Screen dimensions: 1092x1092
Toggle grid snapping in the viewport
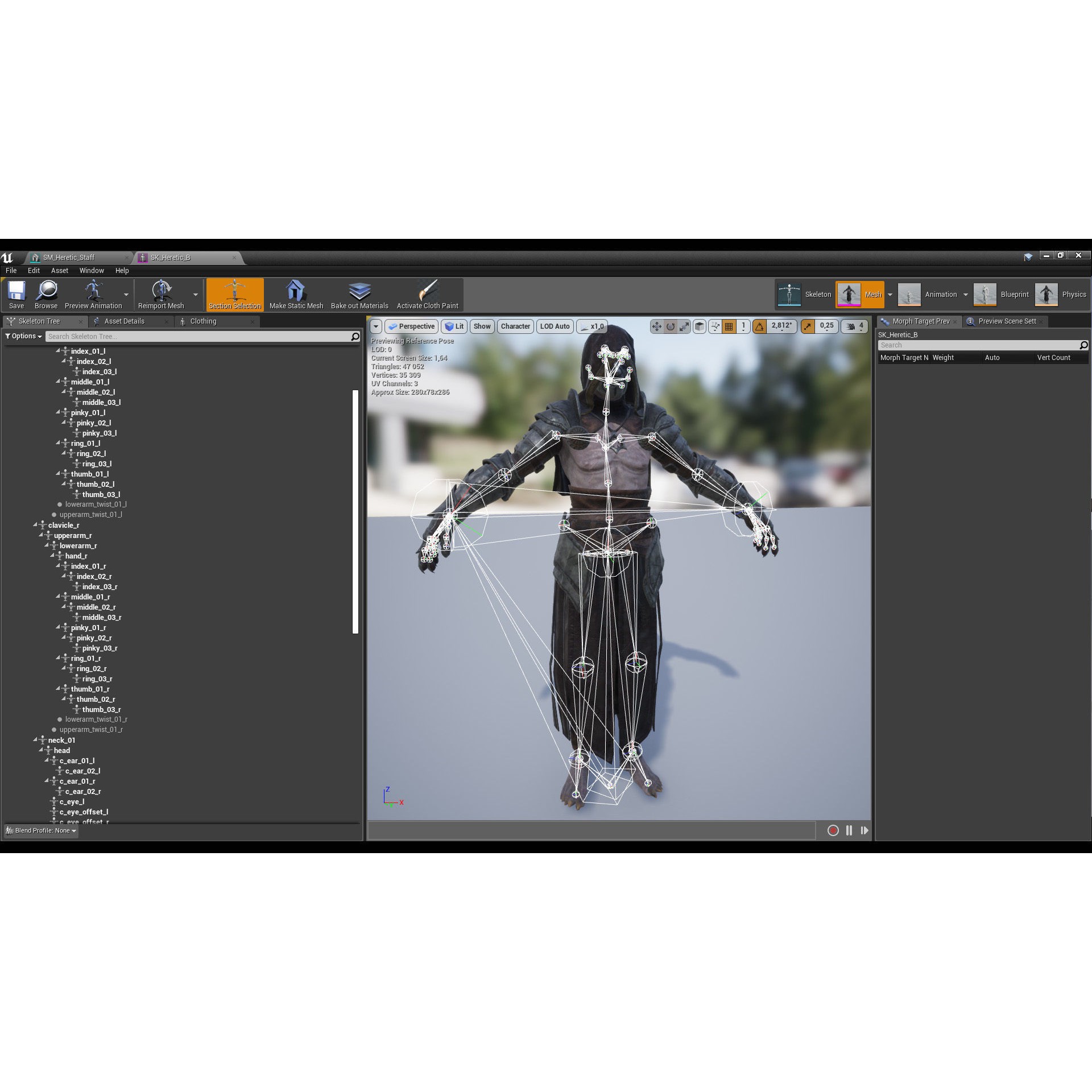click(730, 326)
